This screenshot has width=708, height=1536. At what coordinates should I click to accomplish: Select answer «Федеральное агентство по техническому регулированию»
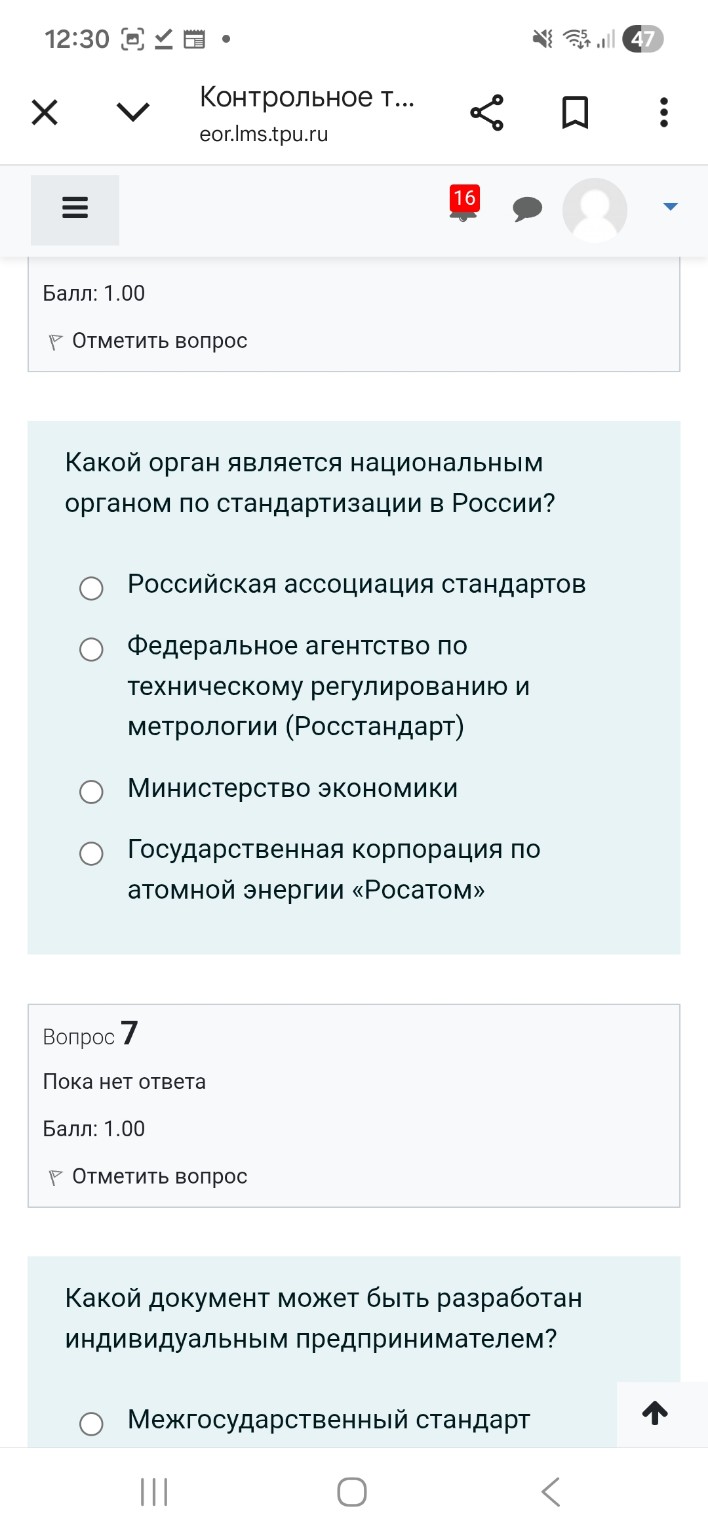pyautogui.click(x=91, y=649)
